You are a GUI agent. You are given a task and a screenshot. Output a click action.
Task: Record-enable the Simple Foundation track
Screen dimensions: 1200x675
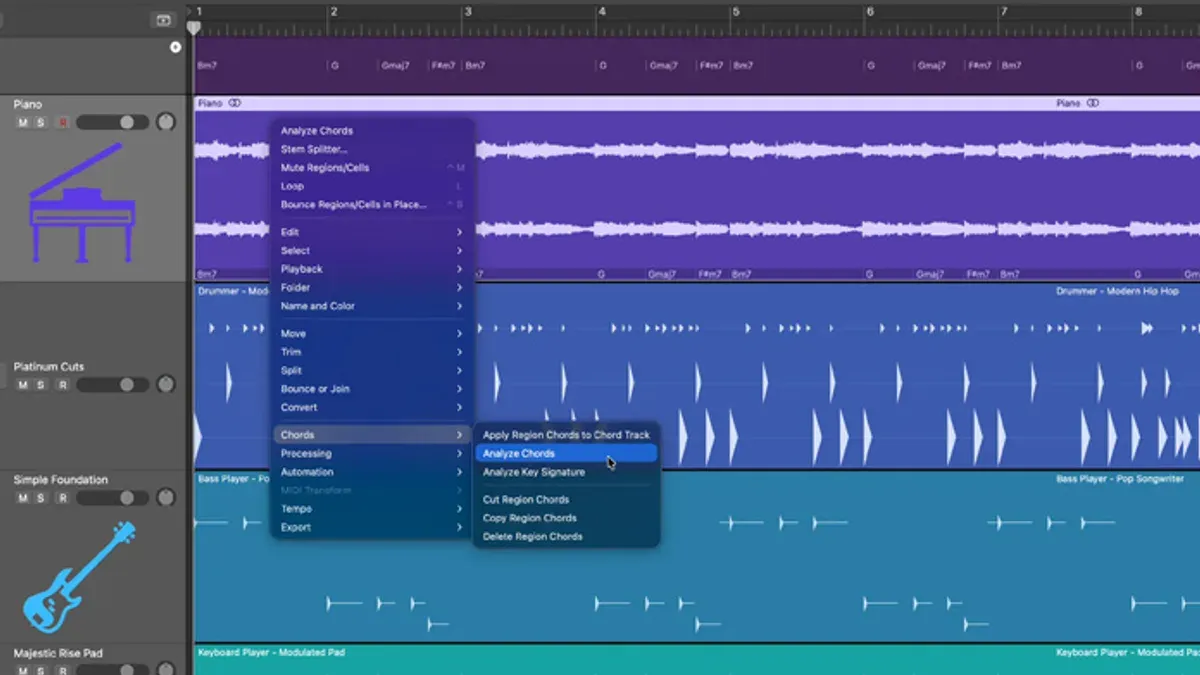(x=62, y=498)
